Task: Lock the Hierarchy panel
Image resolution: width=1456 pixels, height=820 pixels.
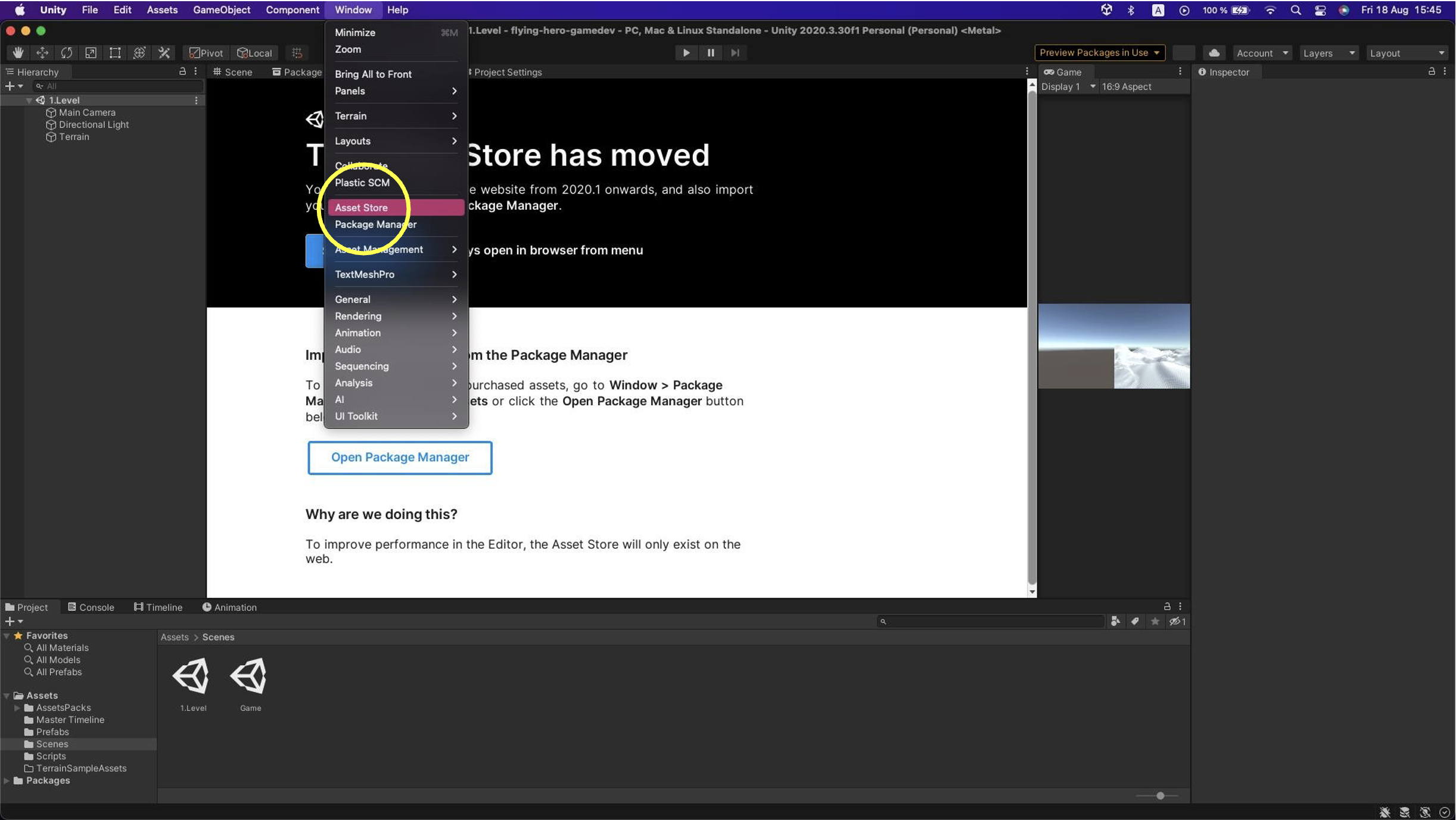Action: [x=182, y=72]
